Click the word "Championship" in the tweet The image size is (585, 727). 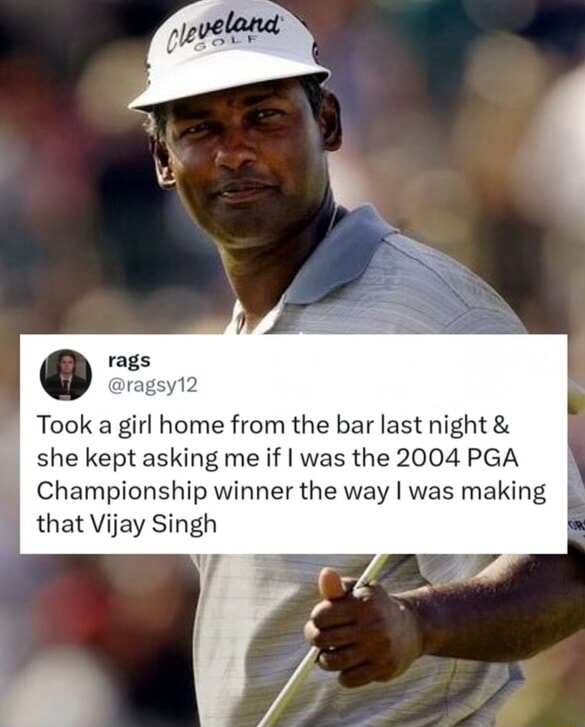coord(121,493)
